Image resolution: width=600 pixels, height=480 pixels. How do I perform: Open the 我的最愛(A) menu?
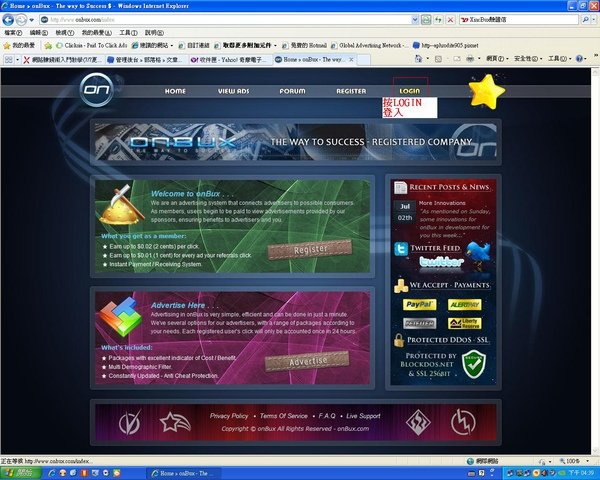coord(96,33)
